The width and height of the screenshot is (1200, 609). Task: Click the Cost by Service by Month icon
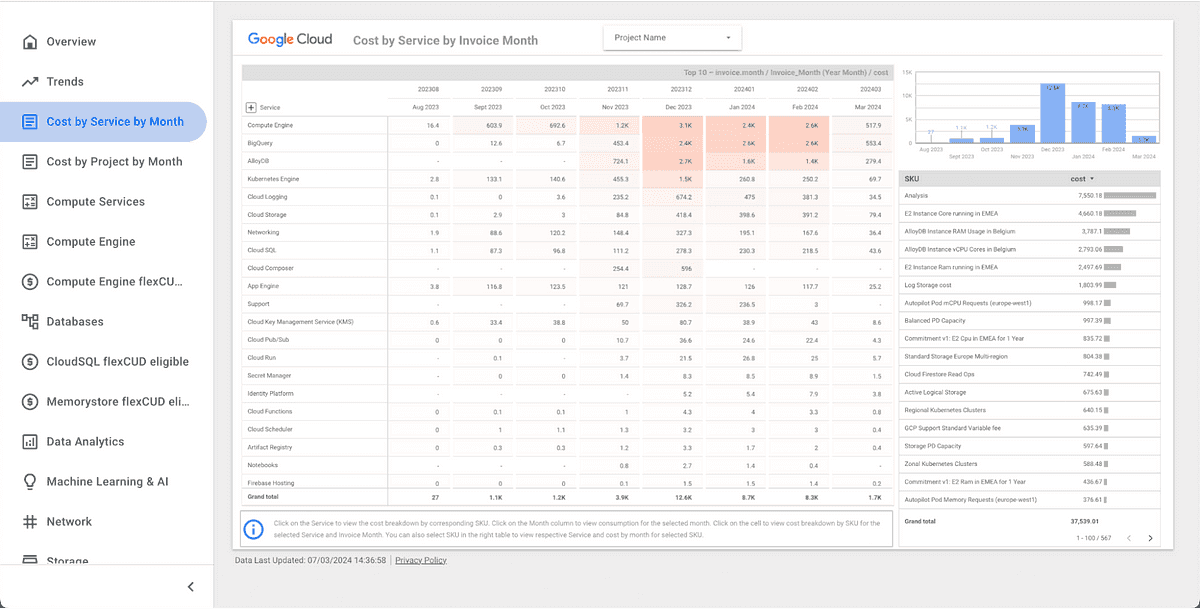coord(29,122)
